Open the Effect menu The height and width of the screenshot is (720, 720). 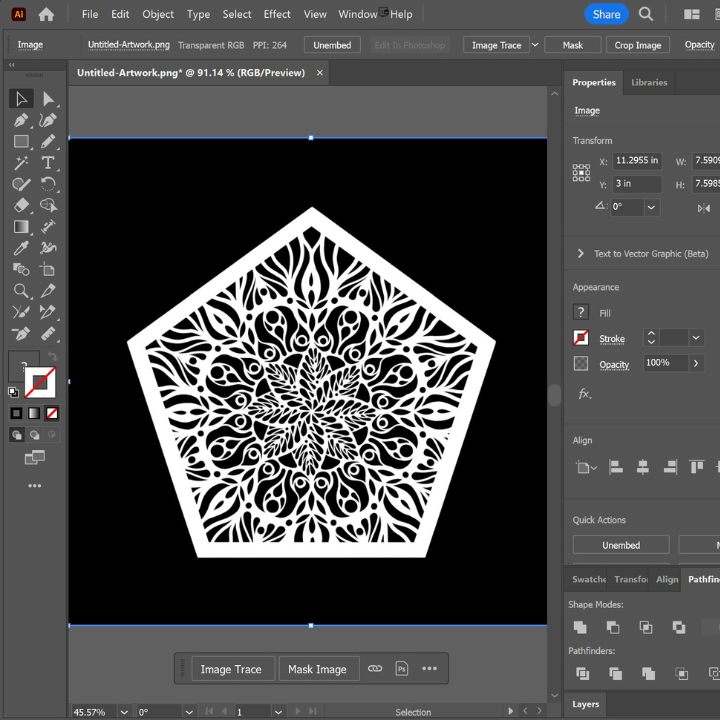277,14
